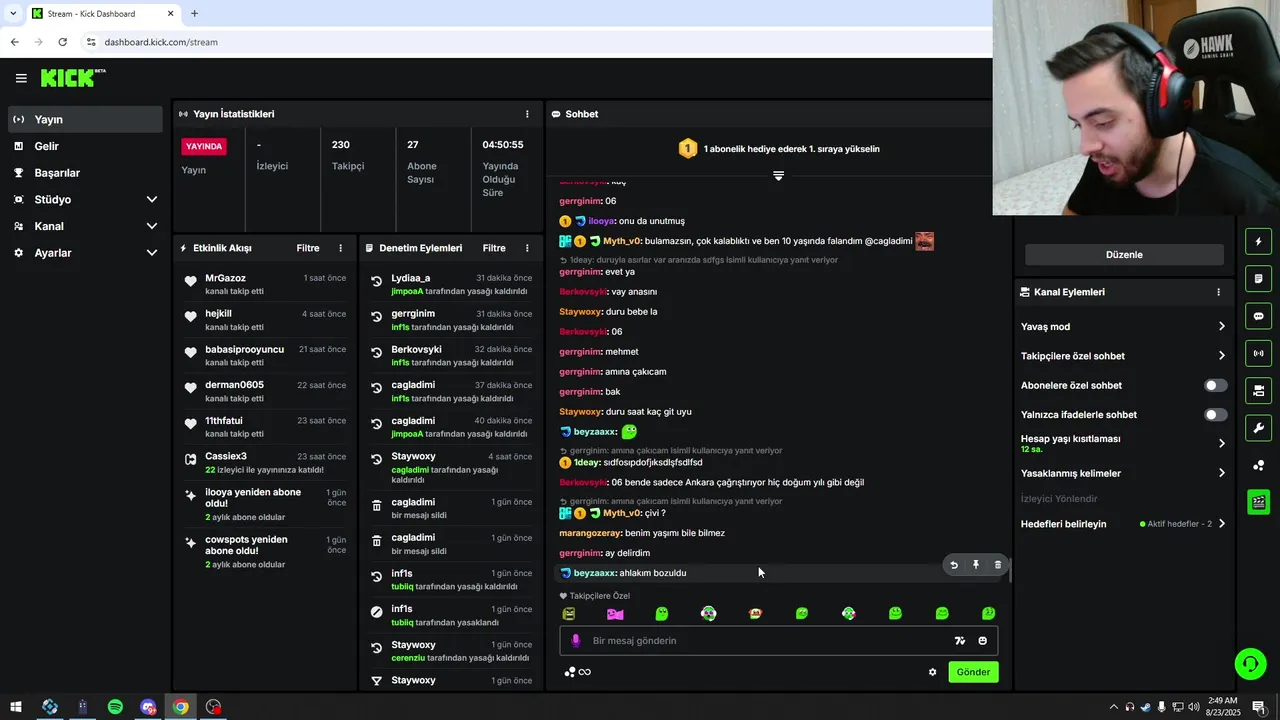Image resolution: width=1280 pixels, height=720 pixels.
Task: Collapse the gift leaderboard chevron under banner
Action: (x=778, y=175)
